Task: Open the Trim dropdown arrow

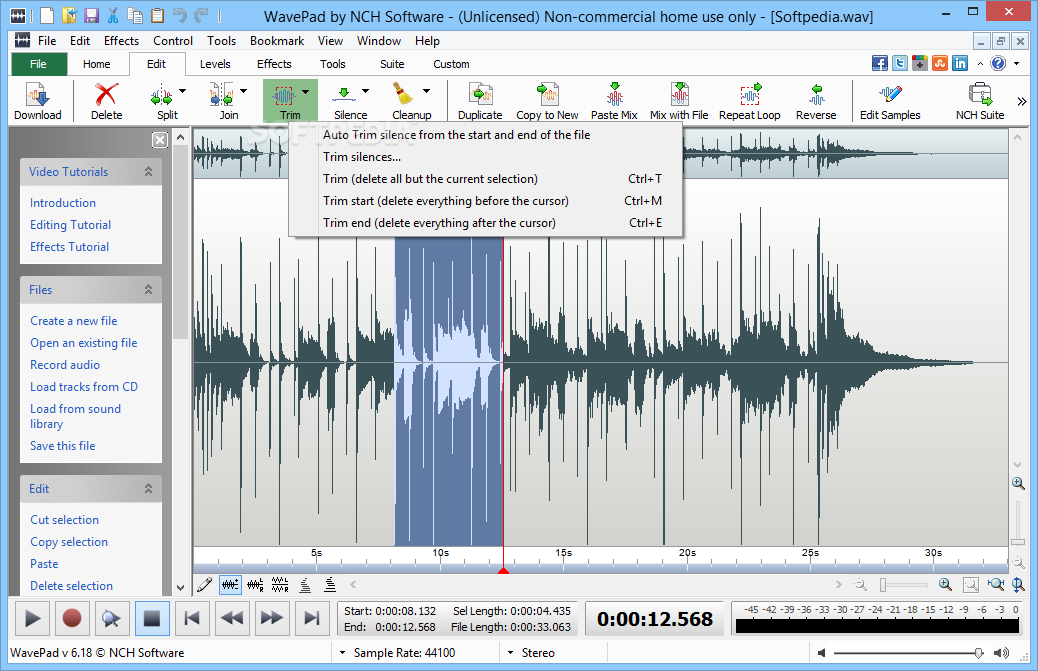Action: [x=306, y=91]
